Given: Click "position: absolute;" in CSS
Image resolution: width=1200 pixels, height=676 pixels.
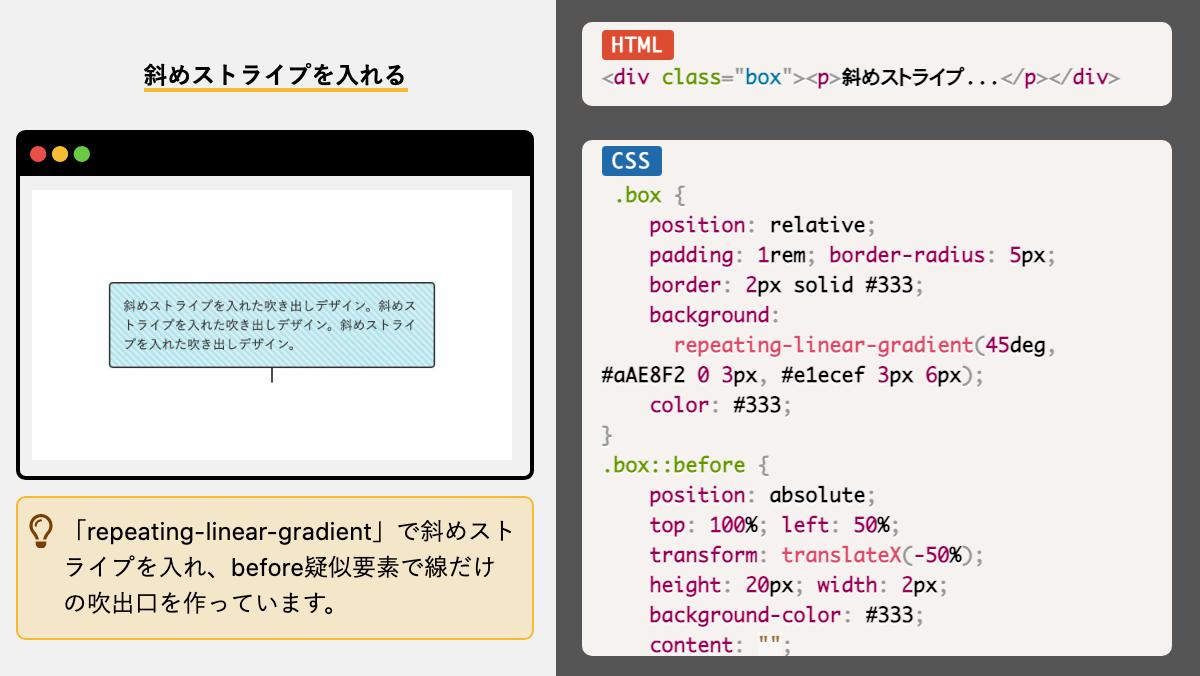Looking at the screenshot, I should [x=763, y=495].
